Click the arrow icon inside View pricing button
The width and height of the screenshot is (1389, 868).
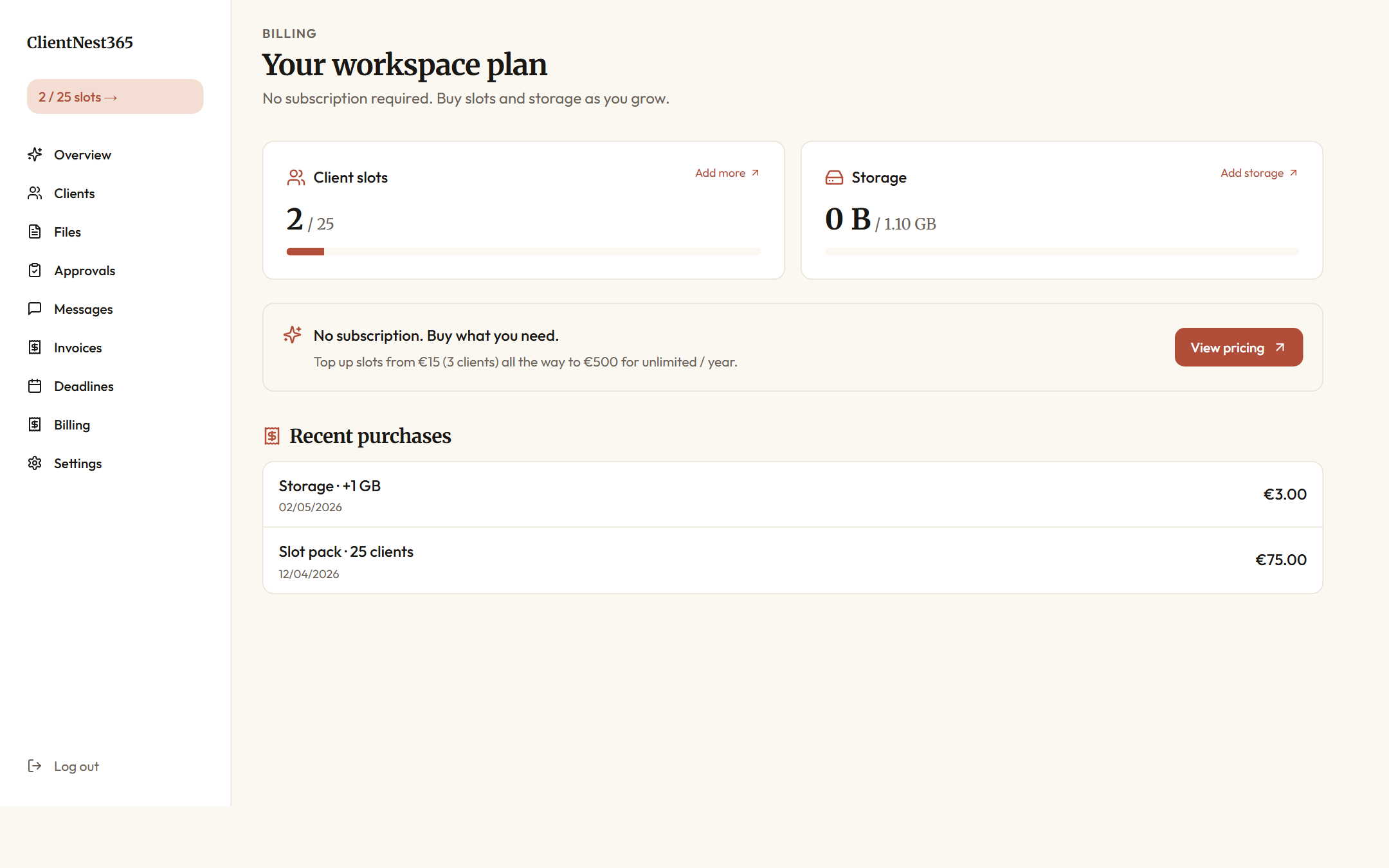[x=1280, y=347]
